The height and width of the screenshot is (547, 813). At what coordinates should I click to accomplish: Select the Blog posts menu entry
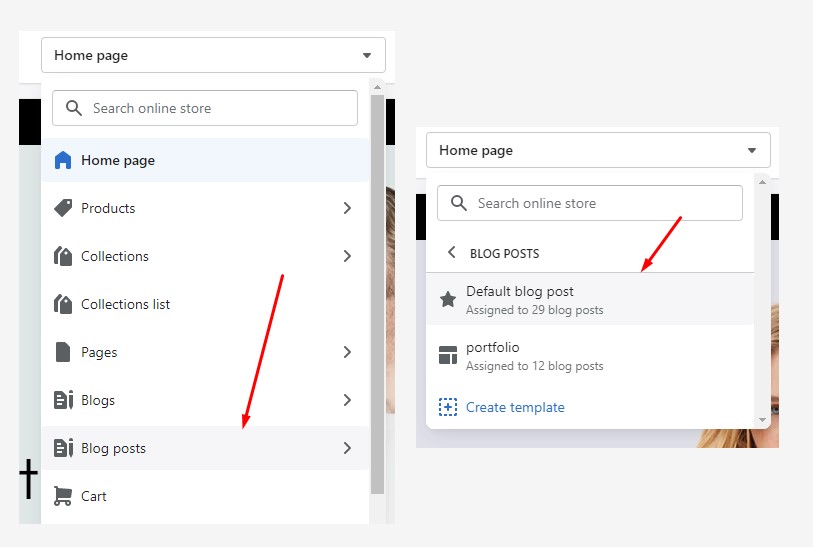point(113,448)
